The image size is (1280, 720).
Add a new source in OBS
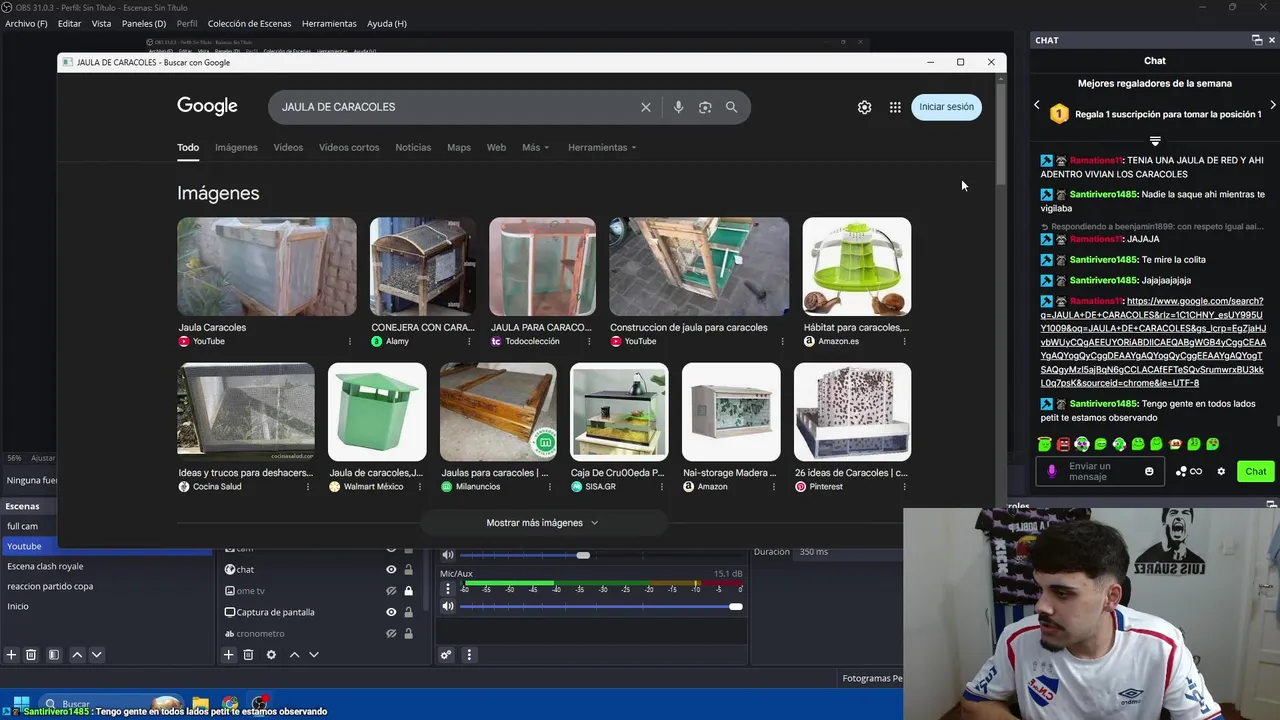coord(228,655)
